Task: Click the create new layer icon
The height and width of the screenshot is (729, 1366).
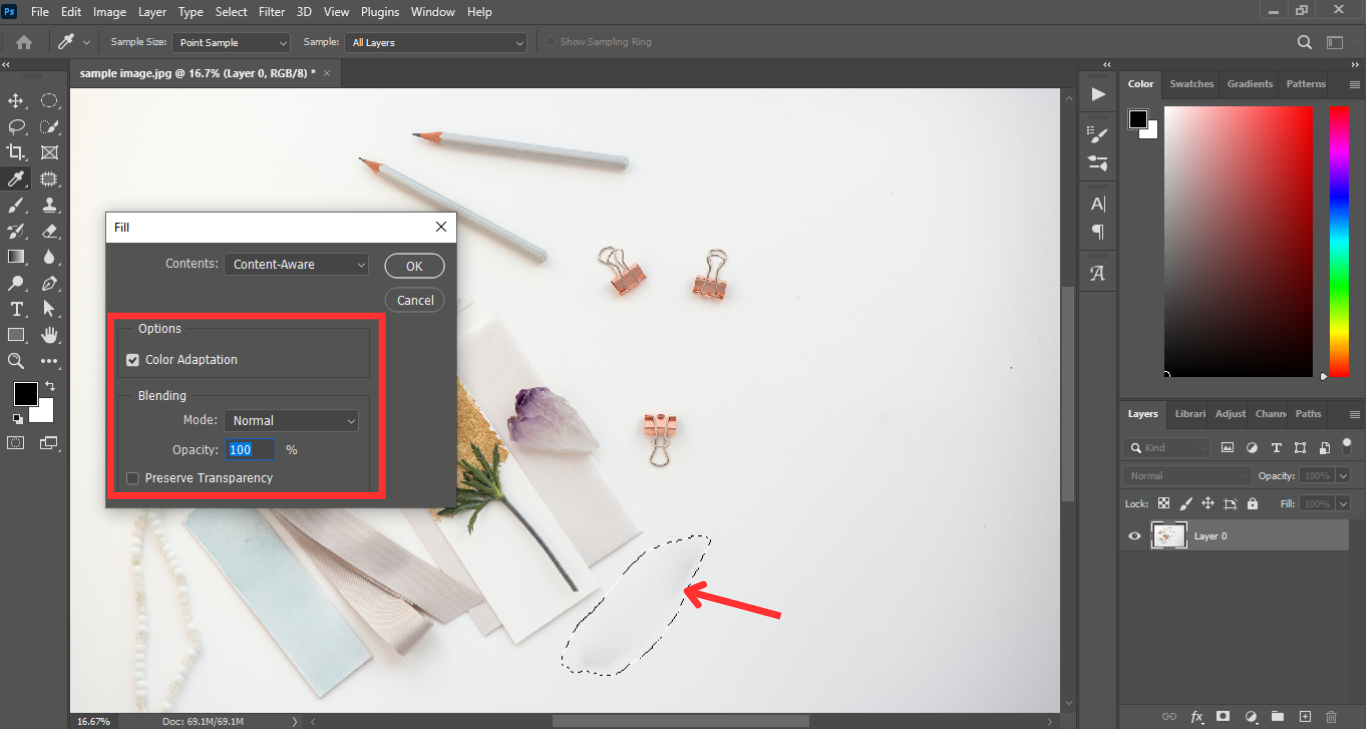Action: (x=1304, y=717)
